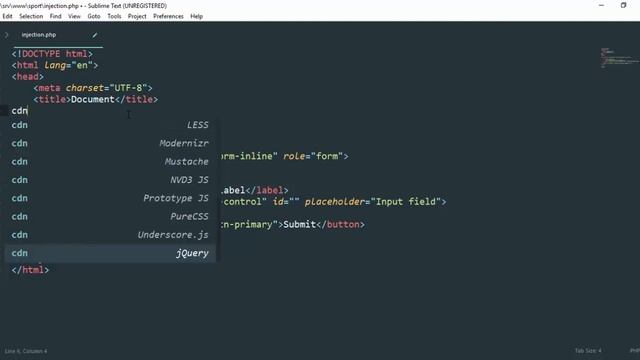Open the Selection menu
Viewport: 640px width, 360px height.
tap(31, 16)
